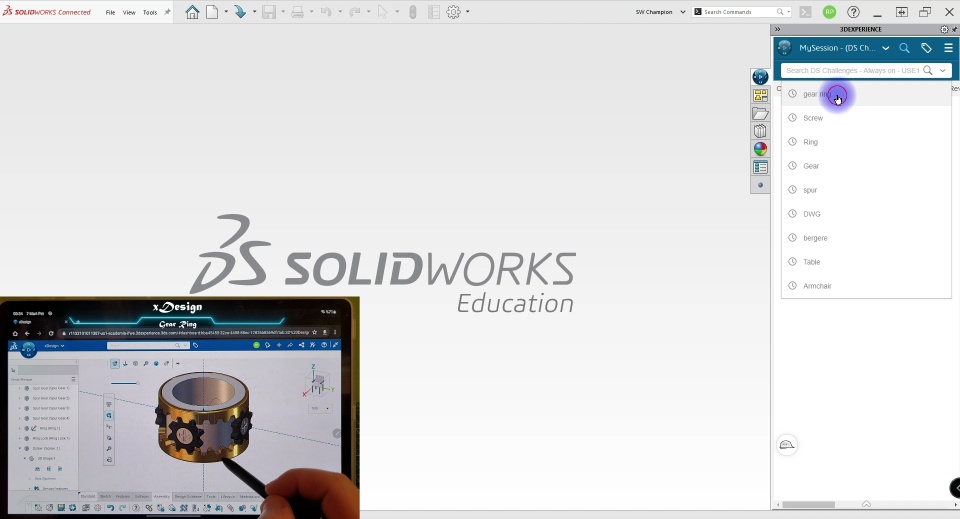
Task: Click the panel horizontal scrollbar thumb
Action: [x=808, y=505]
